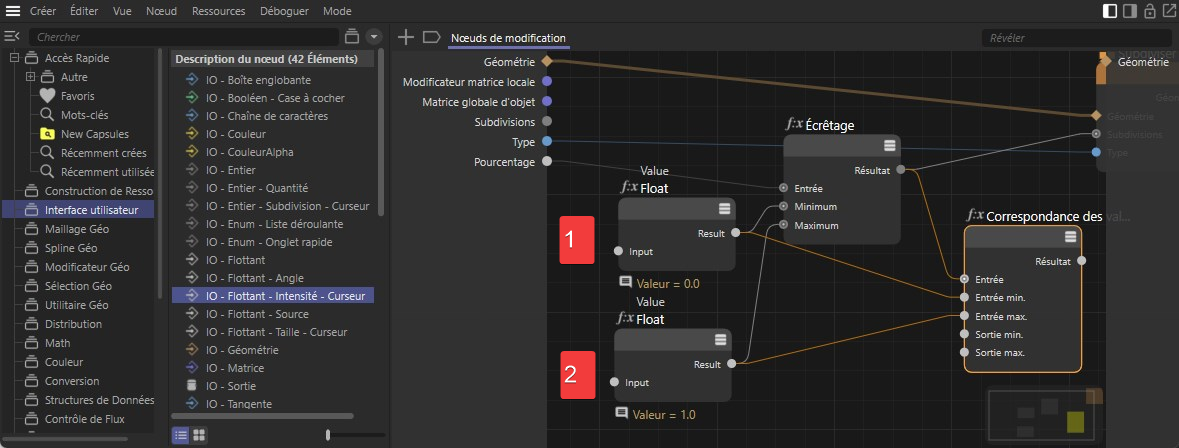1179x448 pixels.
Task: Collapse the asset browser sidebar icon
Action: 12,36
